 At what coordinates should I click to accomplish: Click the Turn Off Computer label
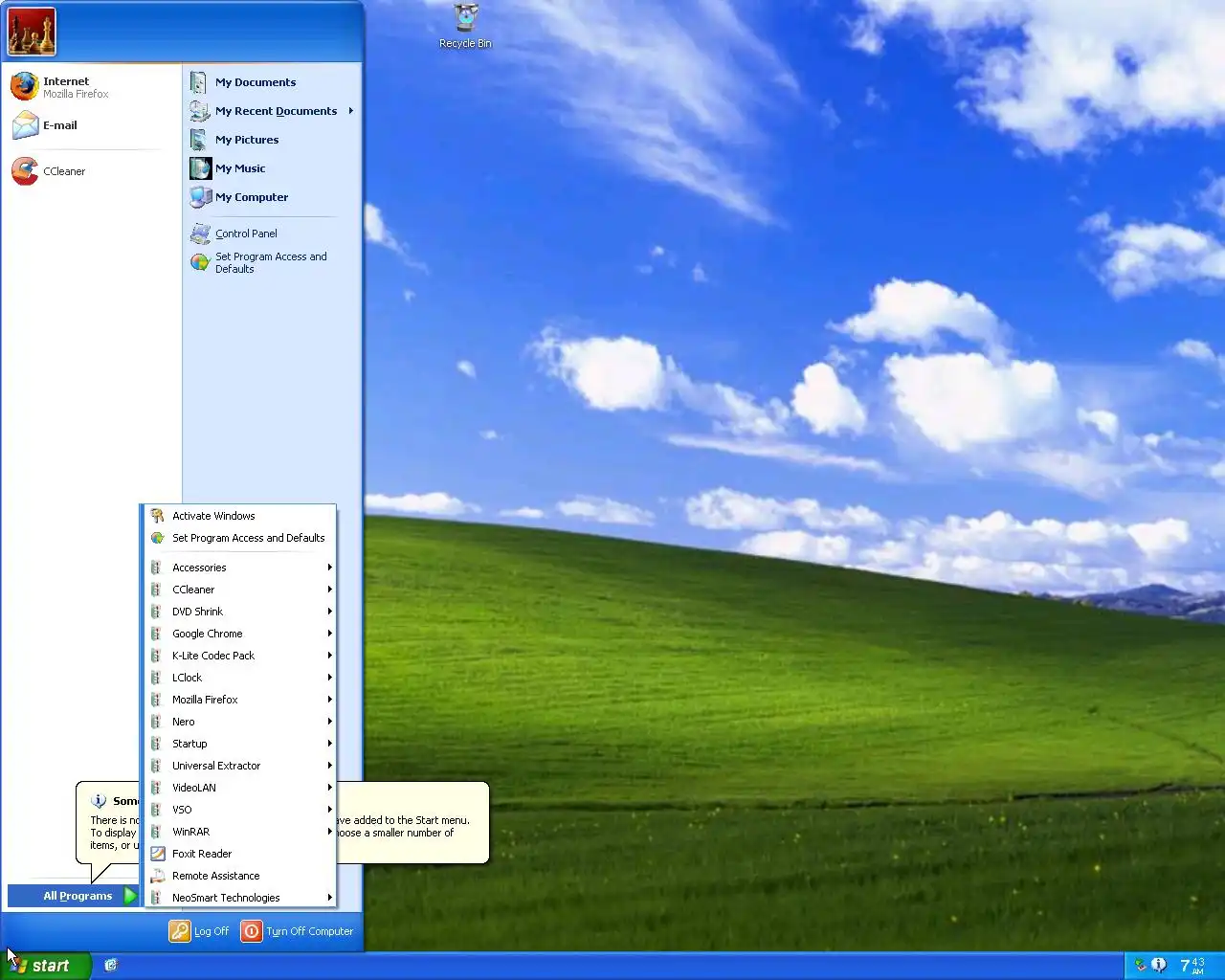[x=309, y=931]
